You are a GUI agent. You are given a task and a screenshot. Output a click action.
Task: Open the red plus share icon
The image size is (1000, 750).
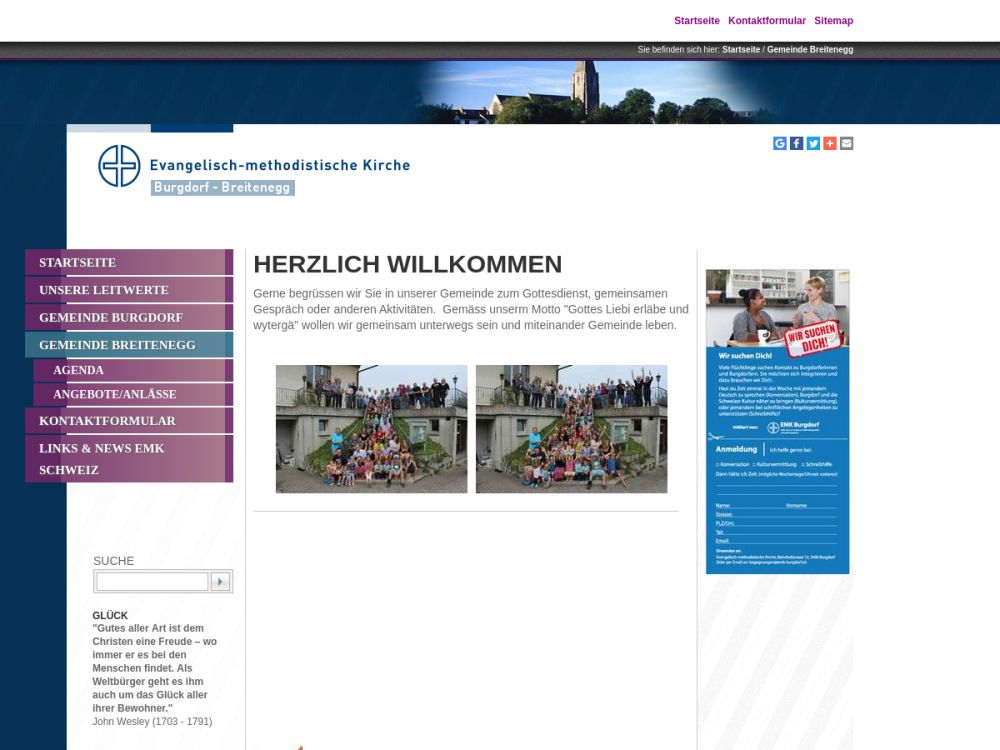click(x=830, y=143)
